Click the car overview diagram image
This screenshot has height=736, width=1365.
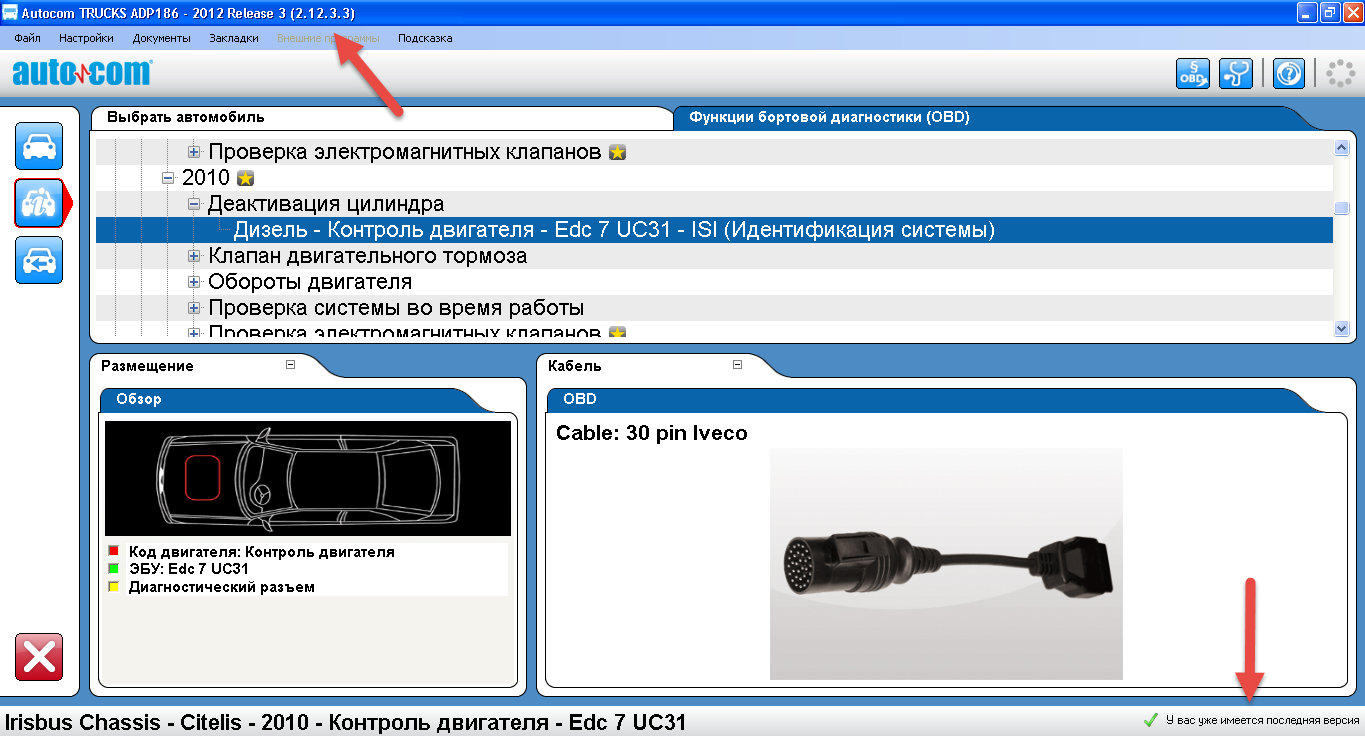(x=308, y=478)
